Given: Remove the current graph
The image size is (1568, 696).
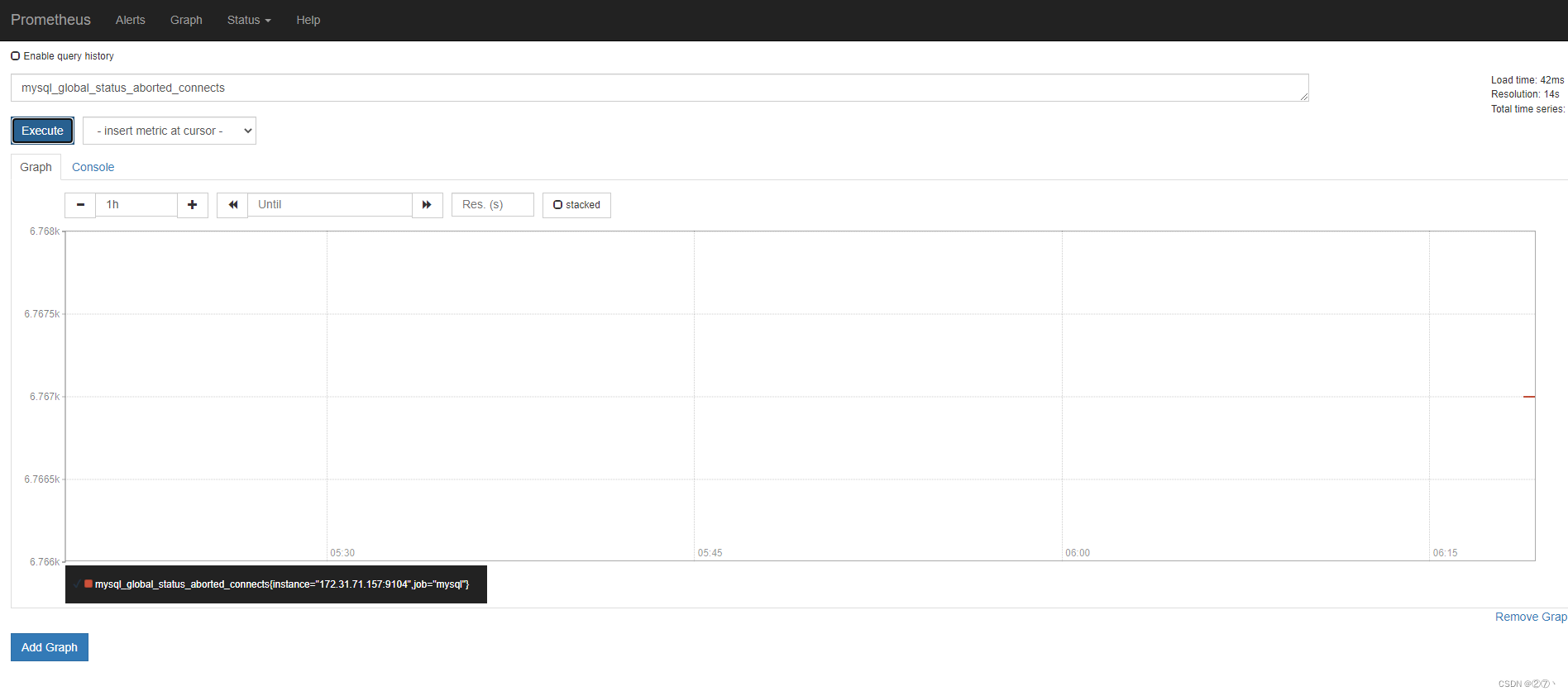Looking at the screenshot, I should click(x=1531, y=617).
